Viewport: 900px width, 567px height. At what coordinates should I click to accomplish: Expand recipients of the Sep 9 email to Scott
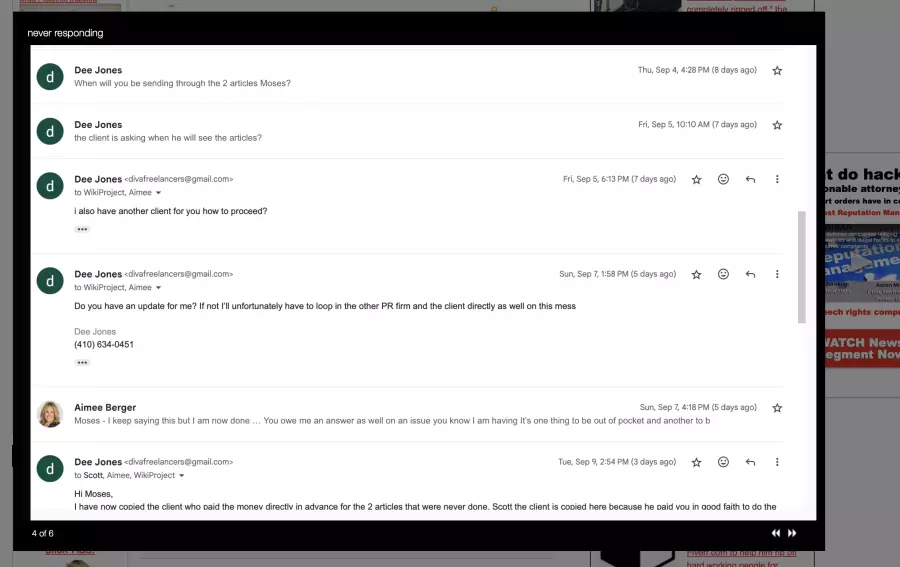(182, 476)
